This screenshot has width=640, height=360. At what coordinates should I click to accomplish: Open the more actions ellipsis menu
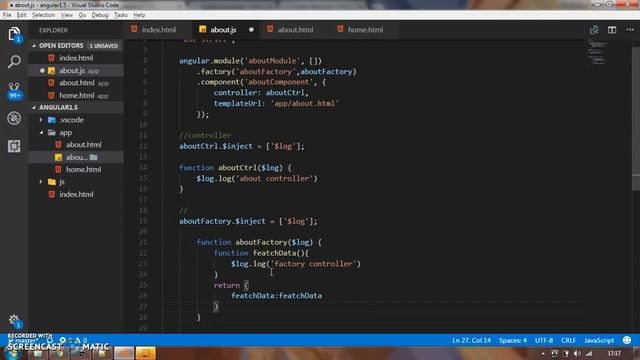coord(630,30)
